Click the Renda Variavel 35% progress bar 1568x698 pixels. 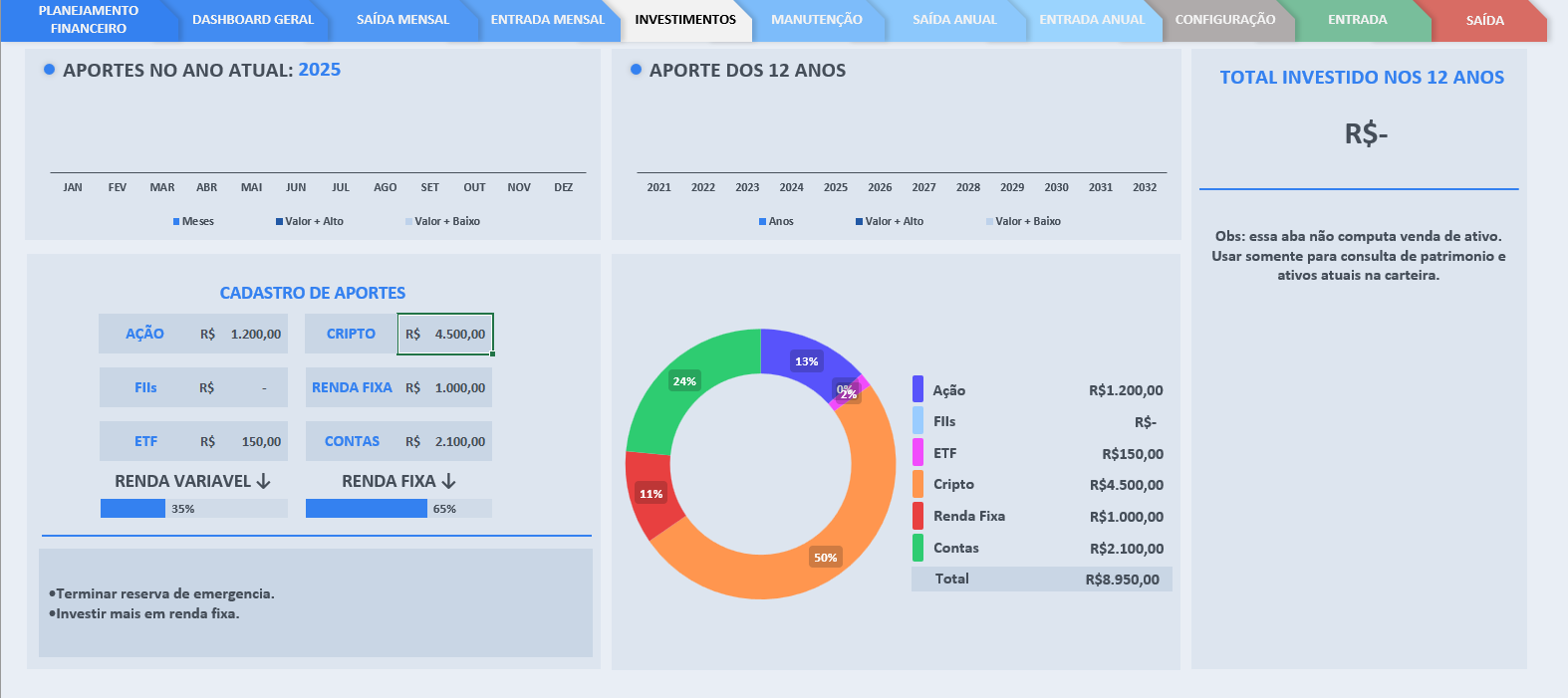194,509
